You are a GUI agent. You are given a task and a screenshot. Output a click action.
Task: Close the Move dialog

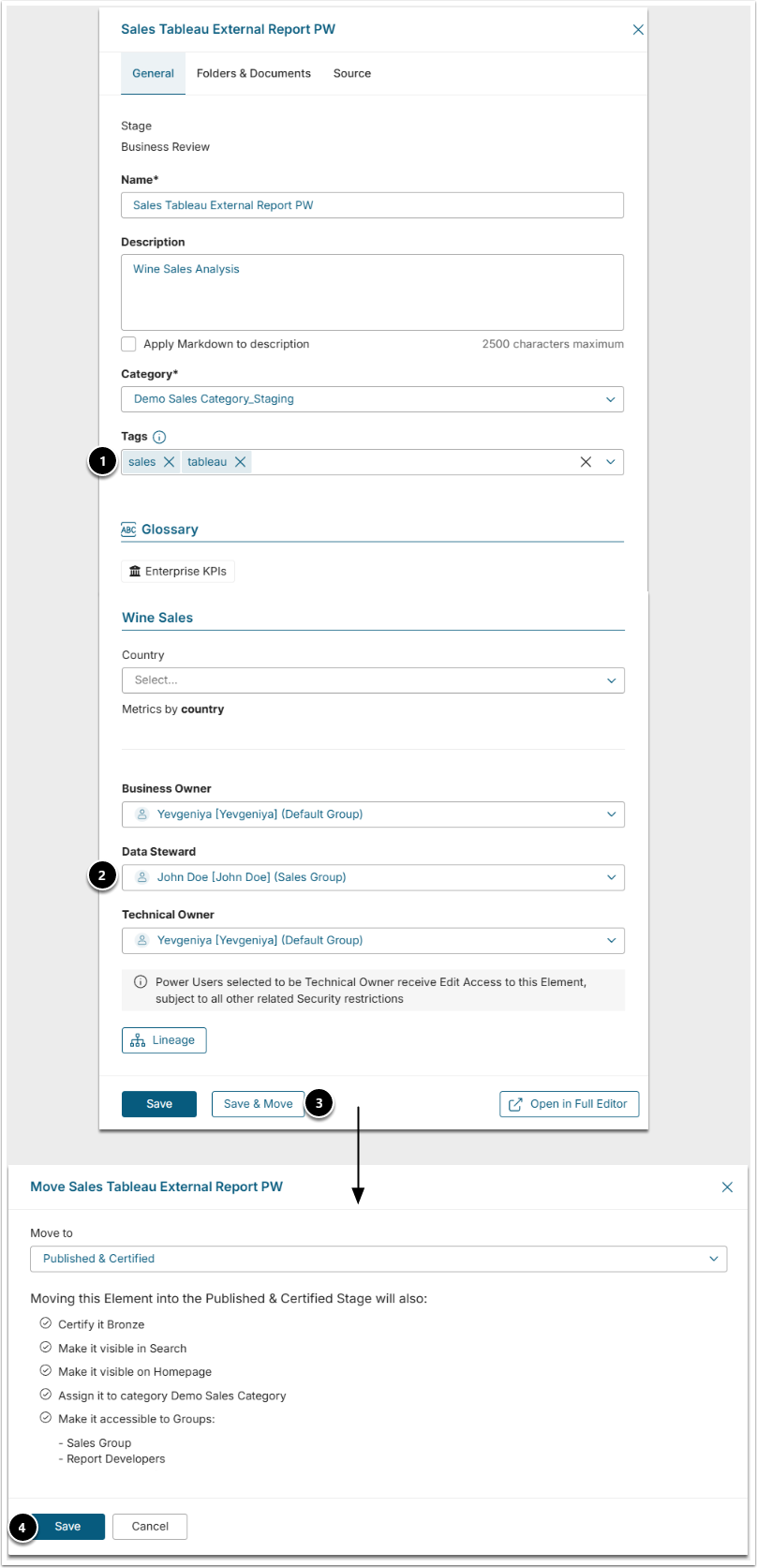coord(727,1187)
